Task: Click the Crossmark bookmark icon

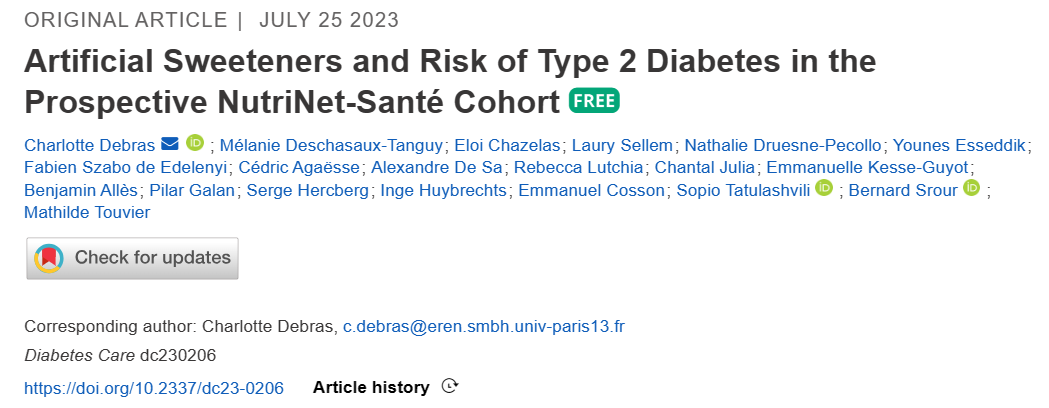Action: 49,258
